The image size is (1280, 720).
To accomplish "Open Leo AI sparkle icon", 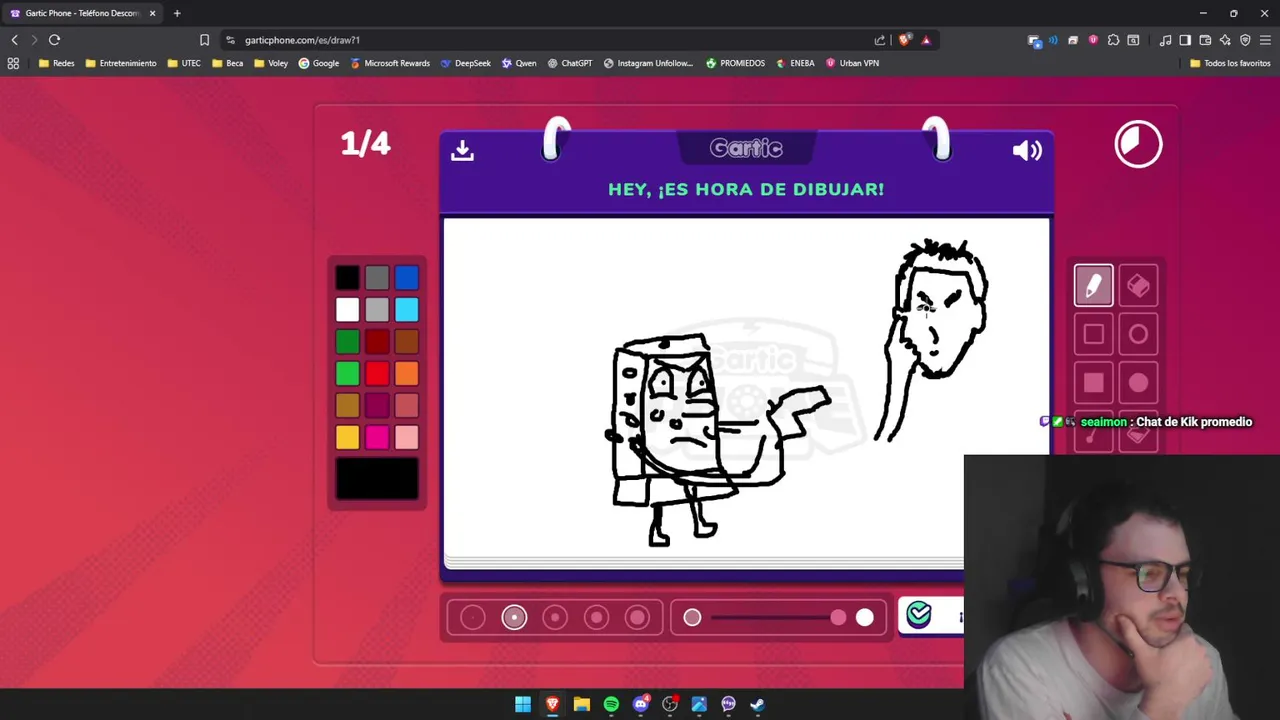I will pyautogui.click(x=1225, y=40).
